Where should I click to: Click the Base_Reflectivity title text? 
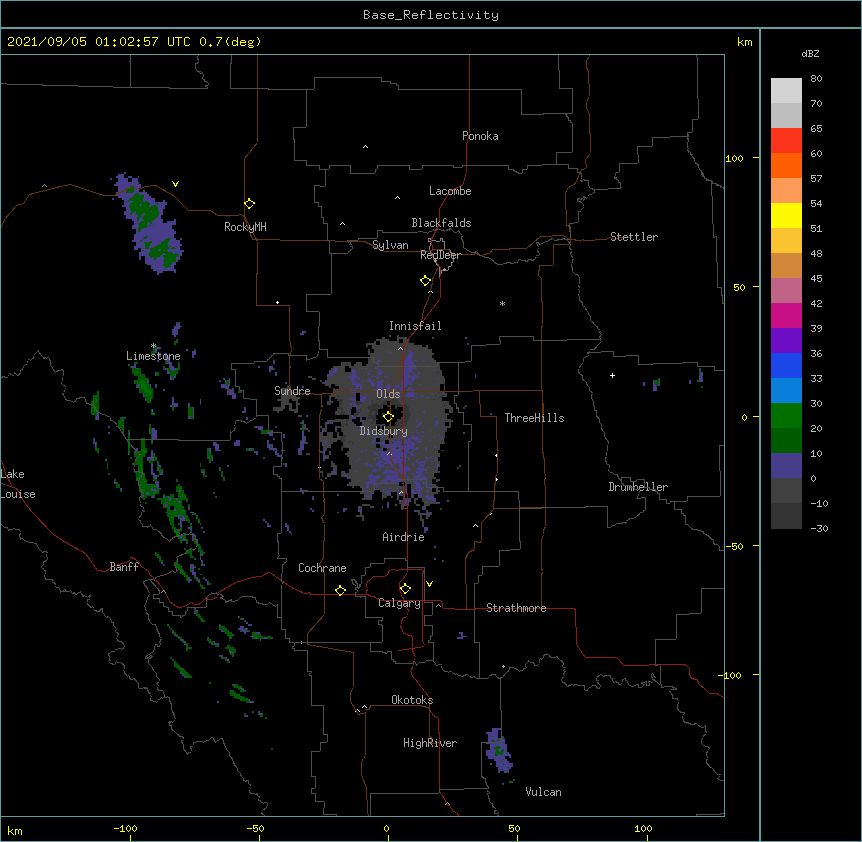coord(431,15)
